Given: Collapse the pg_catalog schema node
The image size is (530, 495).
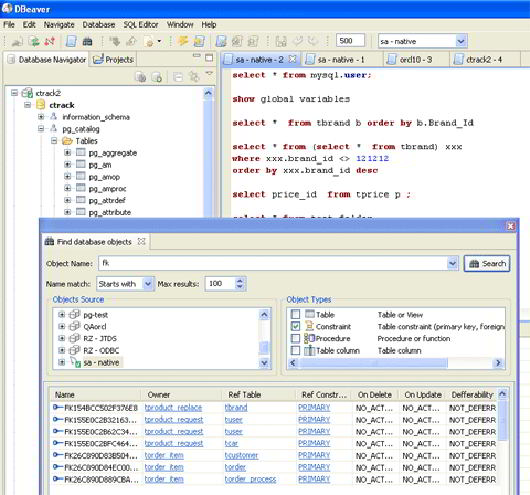Looking at the screenshot, I should (x=41, y=128).
